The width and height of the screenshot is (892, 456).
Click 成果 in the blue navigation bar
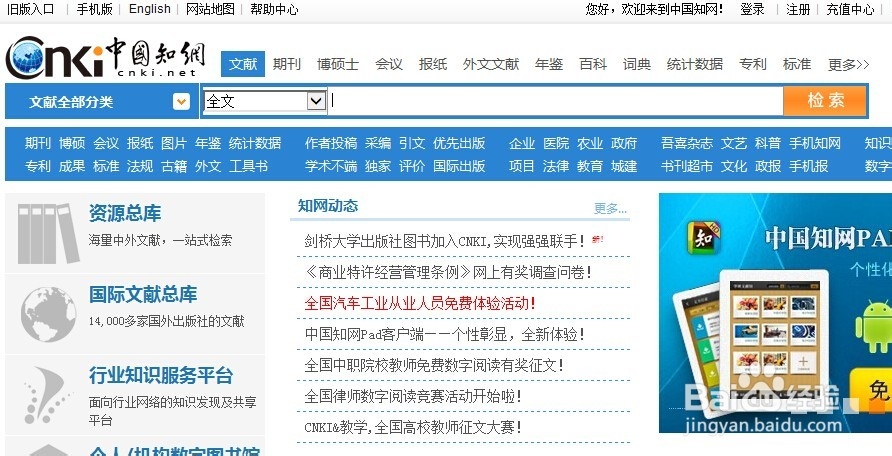click(x=72, y=166)
